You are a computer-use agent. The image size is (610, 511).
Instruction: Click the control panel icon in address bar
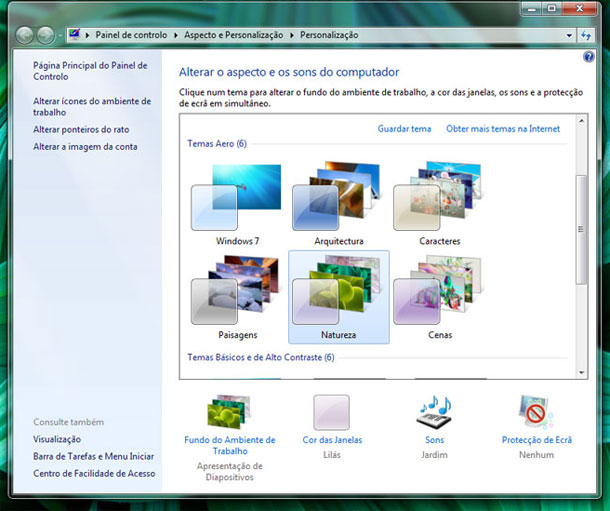pyautogui.click(x=75, y=35)
